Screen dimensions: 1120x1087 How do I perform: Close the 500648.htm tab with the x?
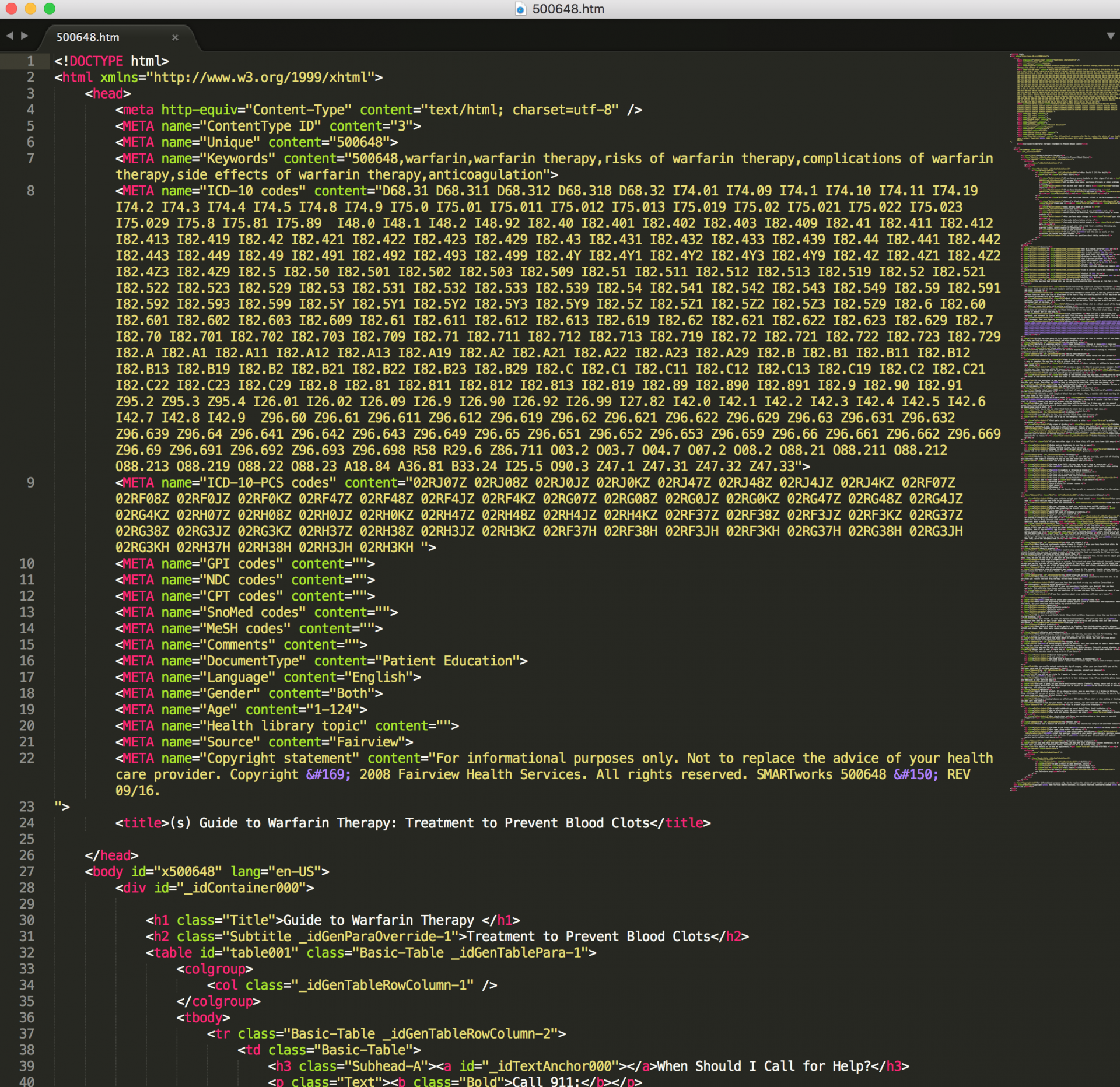[x=174, y=37]
